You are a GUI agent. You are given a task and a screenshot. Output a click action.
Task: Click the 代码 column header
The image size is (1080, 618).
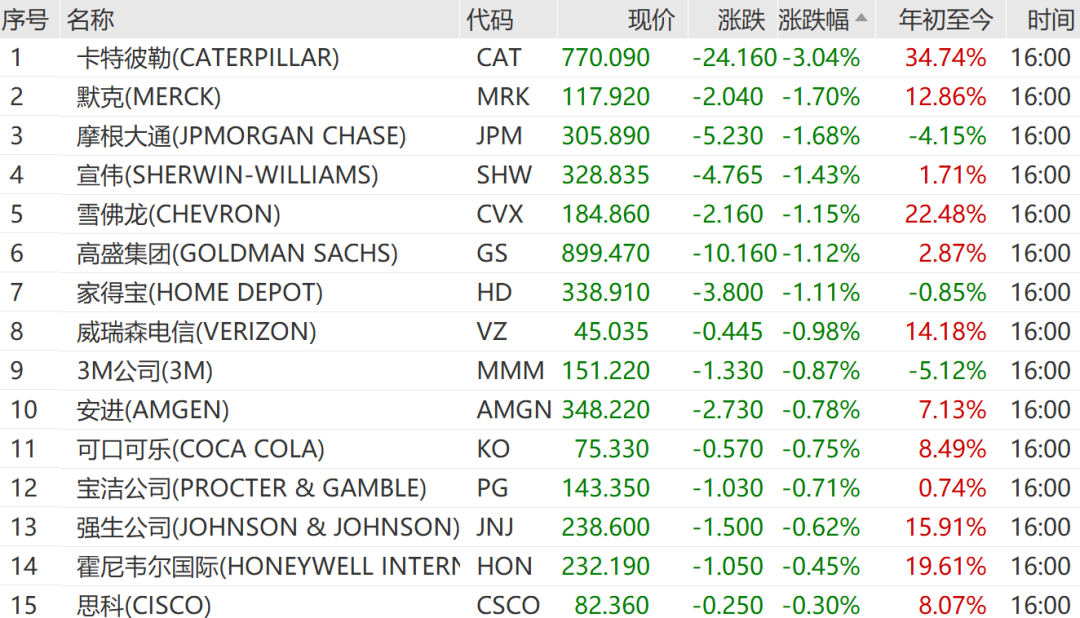pos(489,19)
